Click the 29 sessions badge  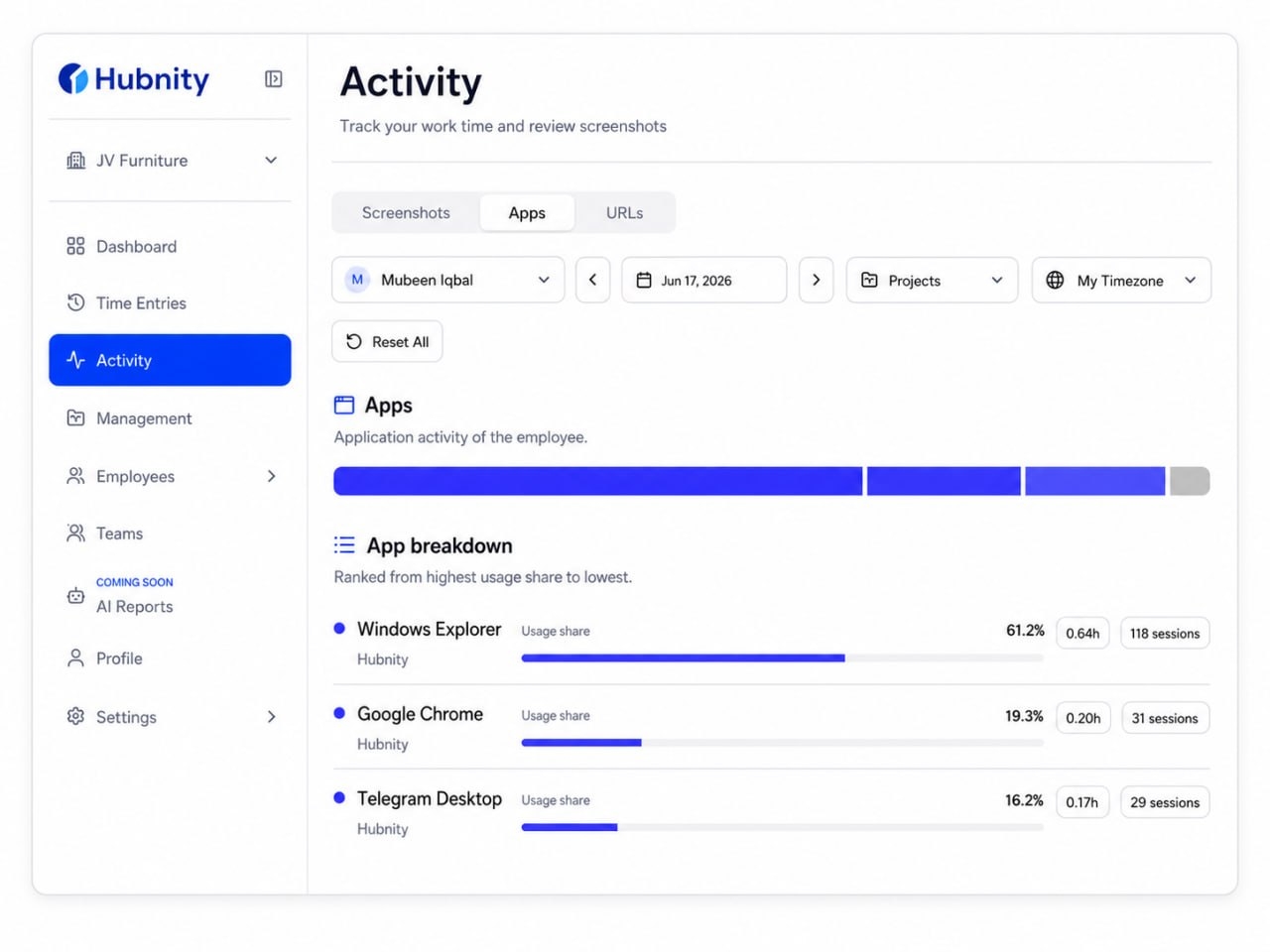[x=1165, y=802]
